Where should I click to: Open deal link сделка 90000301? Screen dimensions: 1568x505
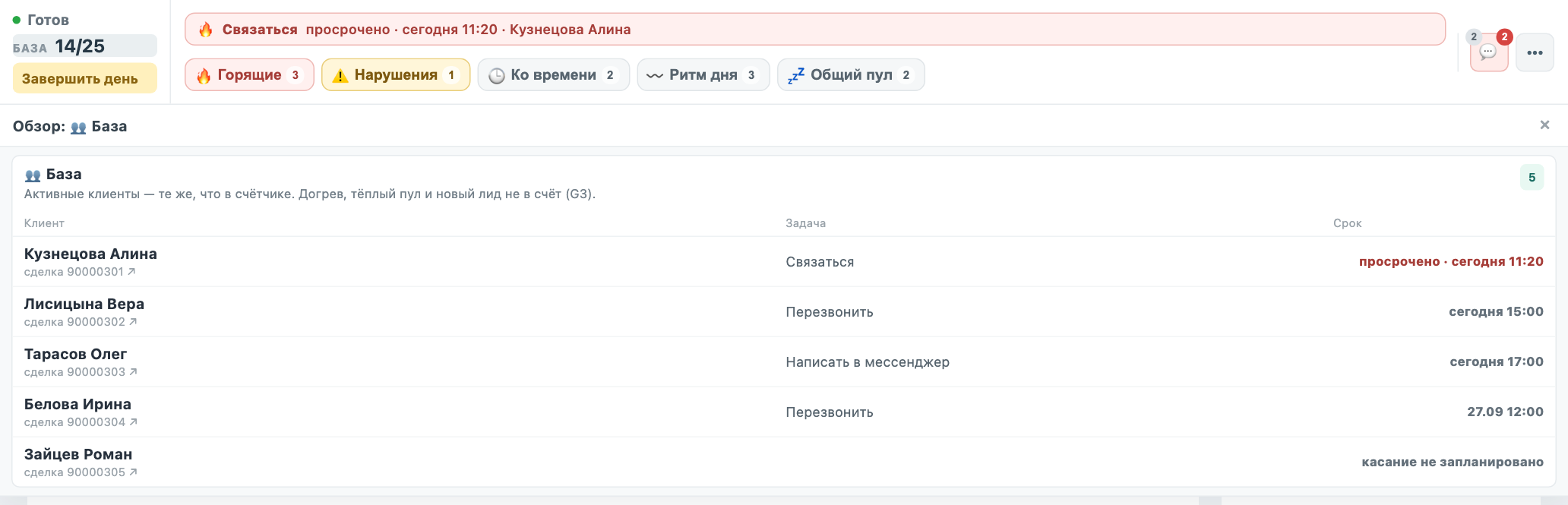coord(80,272)
